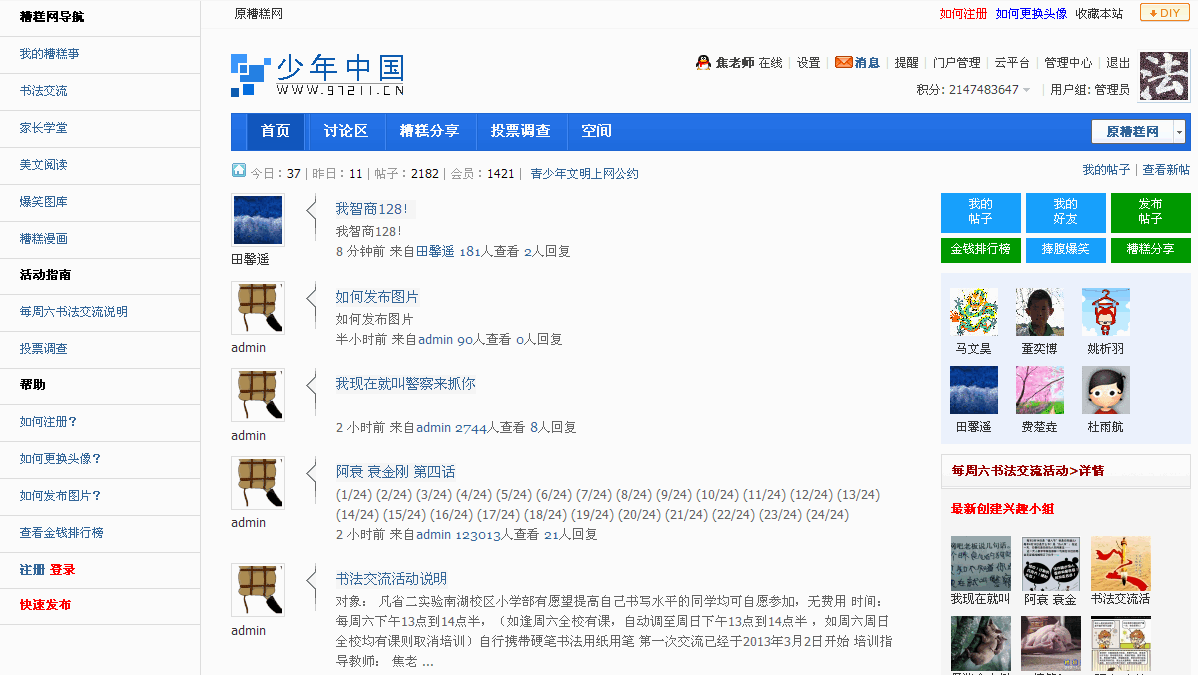Open post 我现在就叫警察来抓你
The height and width of the screenshot is (675, 1198).
[x=405, y=384]
